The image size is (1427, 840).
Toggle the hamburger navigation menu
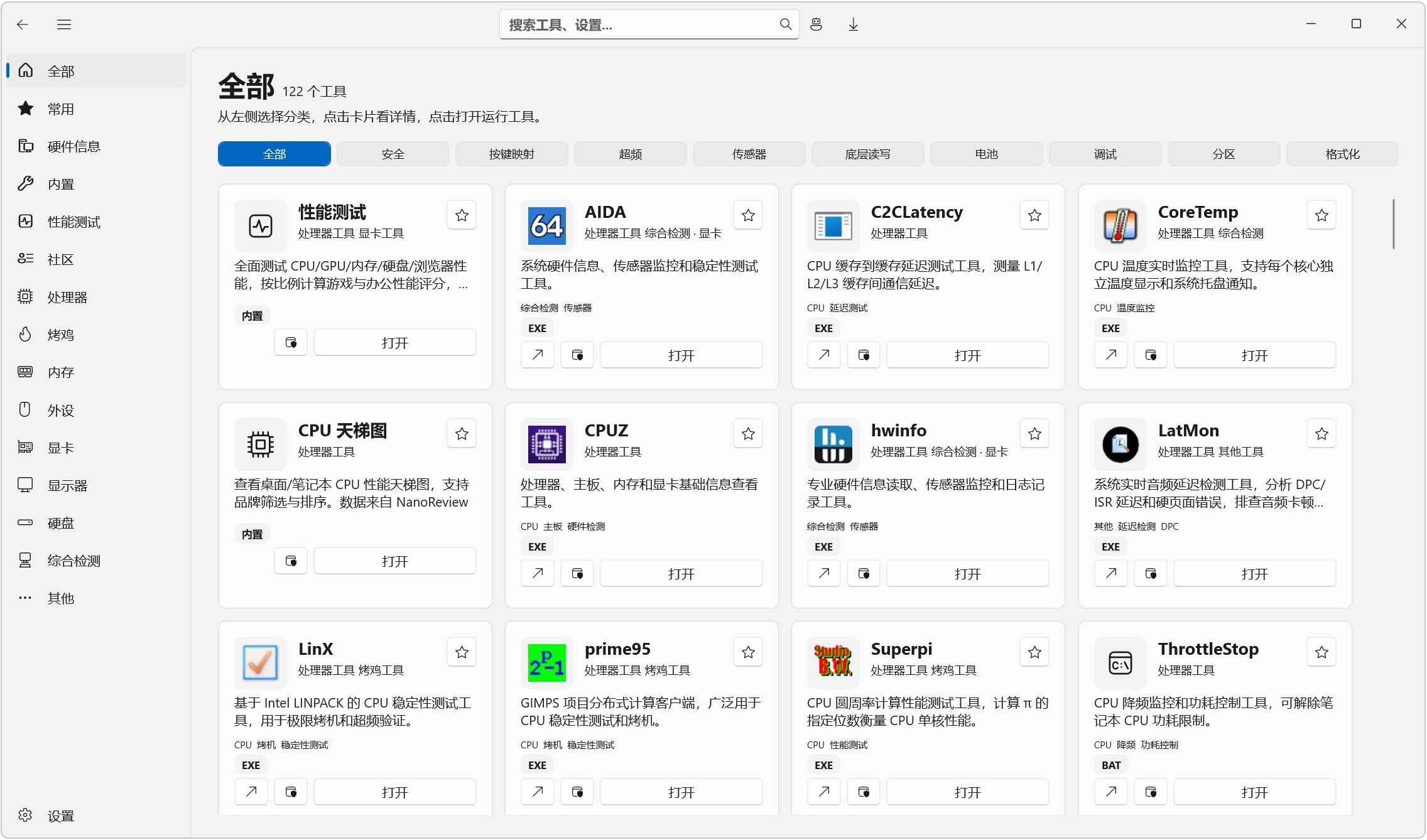click(x=64, y=24)
